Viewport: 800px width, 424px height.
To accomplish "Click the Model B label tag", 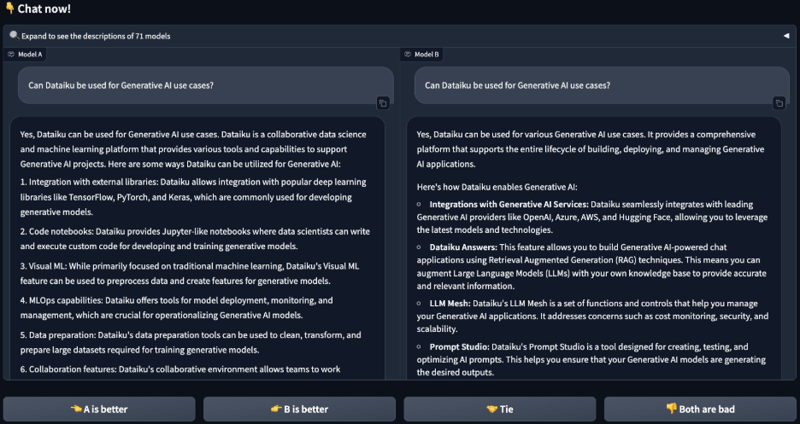I will coord(427,54).
